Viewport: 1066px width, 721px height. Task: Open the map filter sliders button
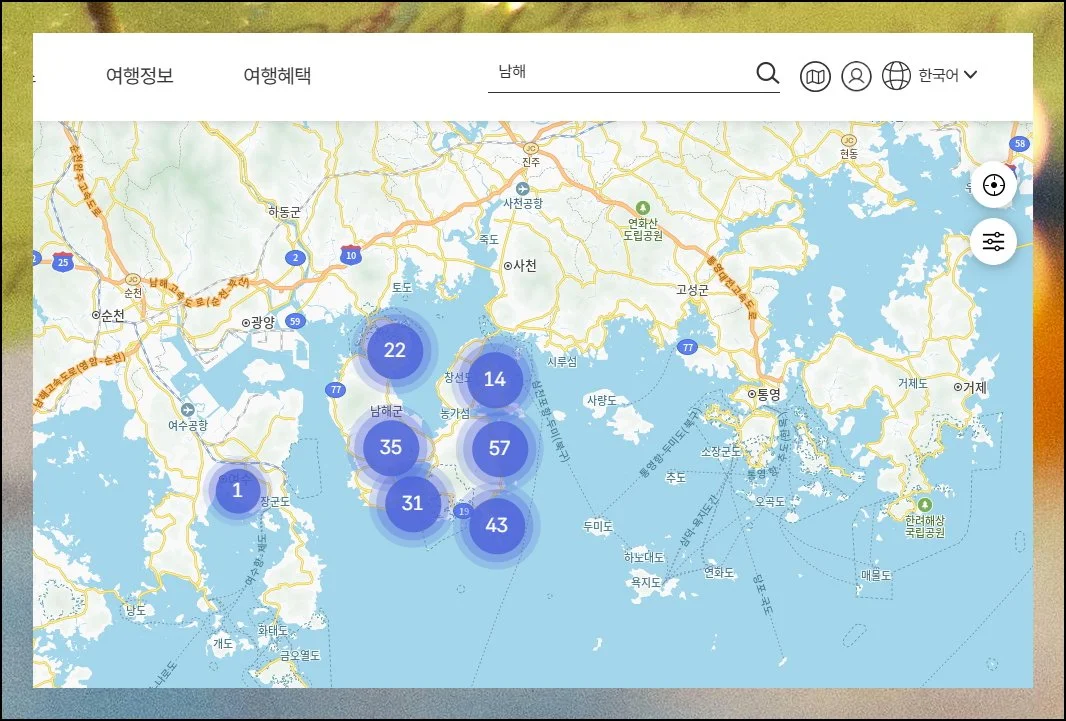[x=993, y=242]
